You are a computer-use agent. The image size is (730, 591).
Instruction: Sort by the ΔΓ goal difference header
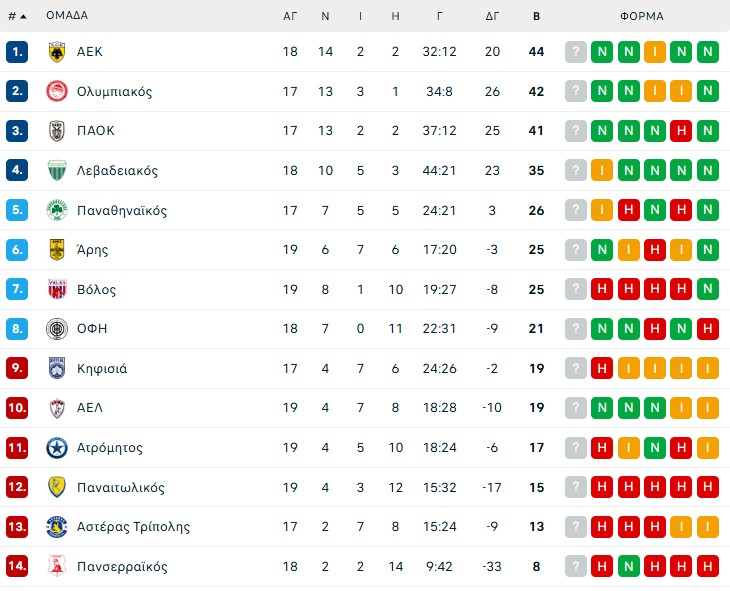pyautogui.click(x=492, y=16)
